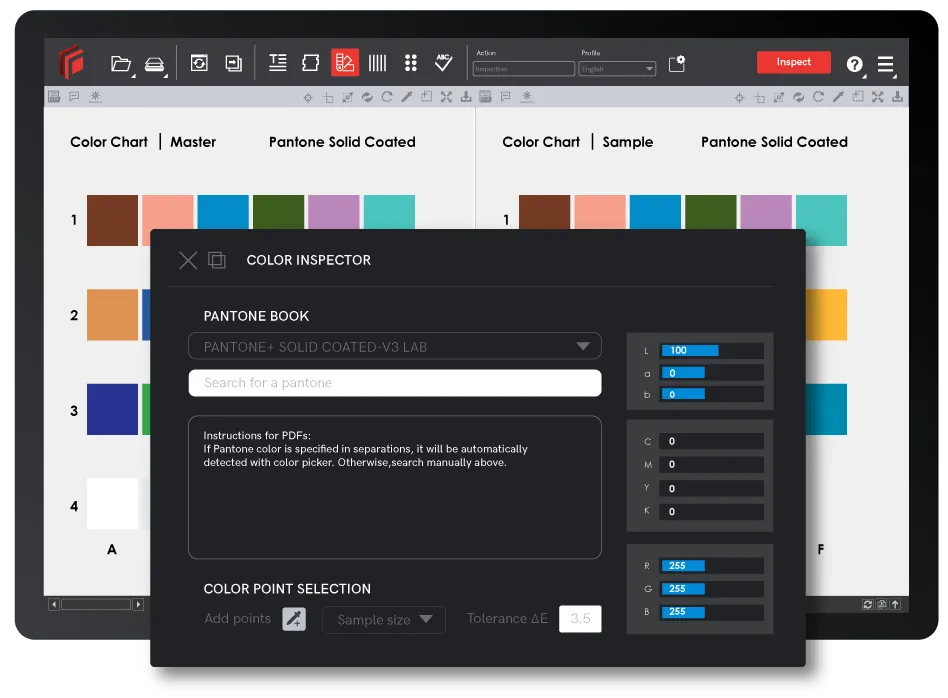Viewport: 948px width, 698px height.
Task: Click the brightness icon in Master pane toolbar
Action: (x=95, y=96)
